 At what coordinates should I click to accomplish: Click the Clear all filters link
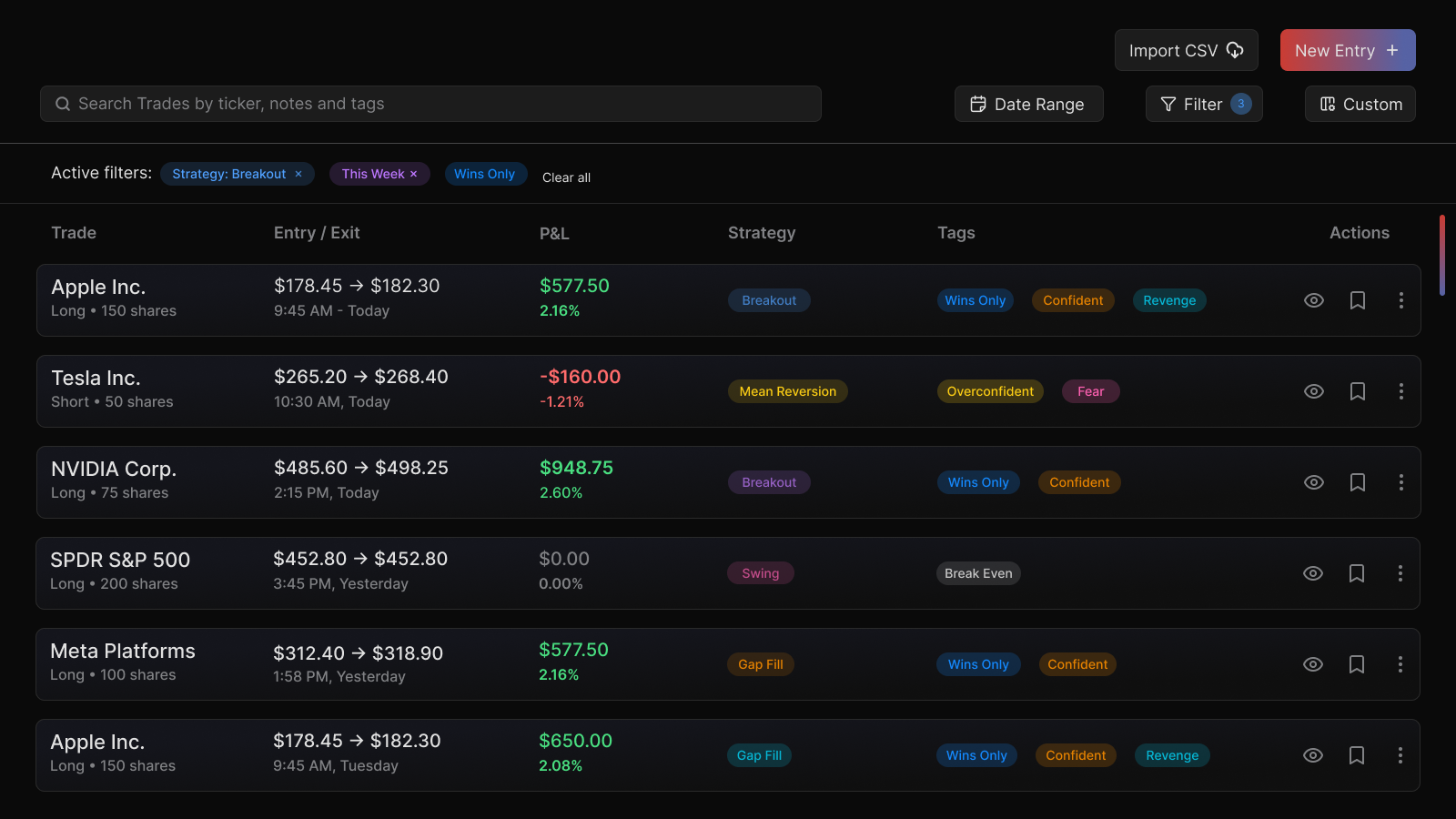coord(566,177)
